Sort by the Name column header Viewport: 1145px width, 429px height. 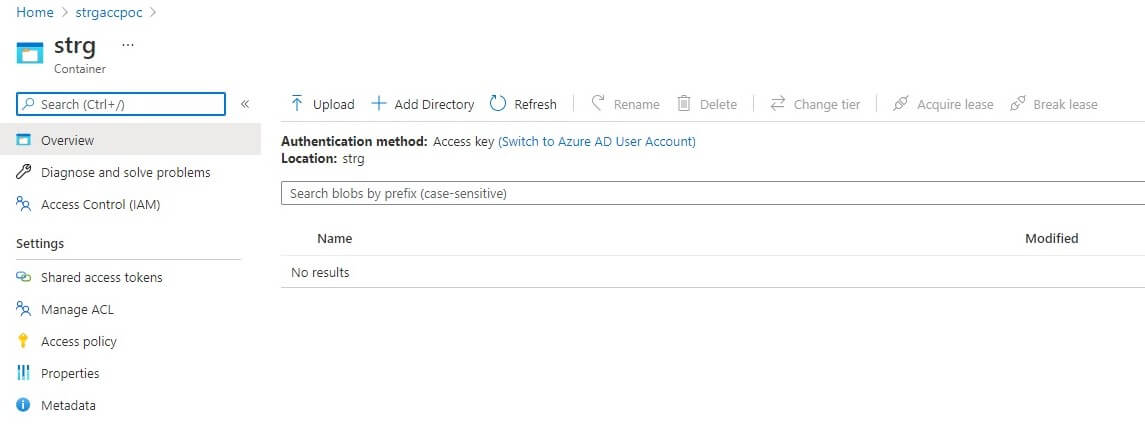coord(334,239)
